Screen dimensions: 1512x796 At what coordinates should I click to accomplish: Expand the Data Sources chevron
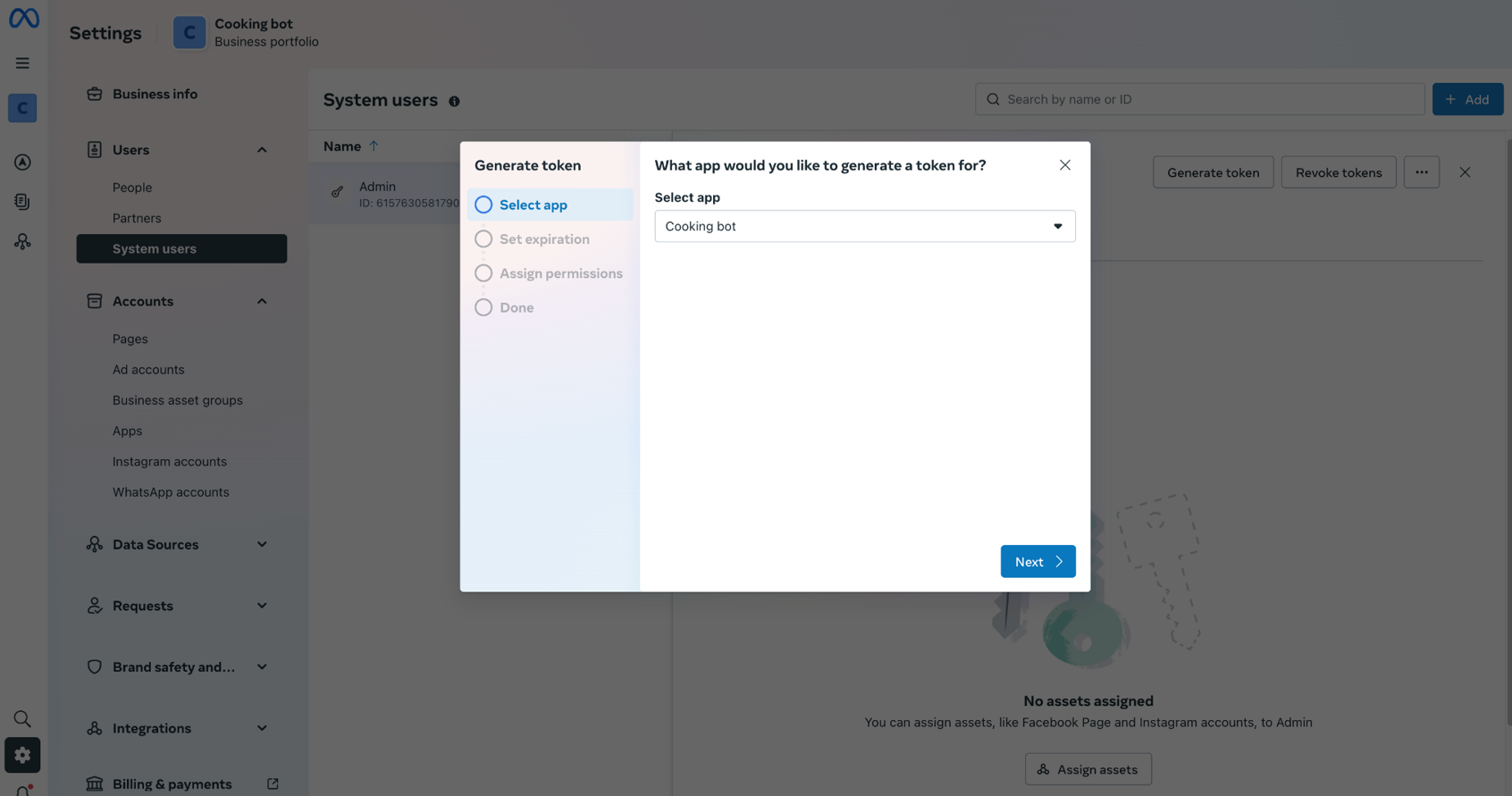pos(262,544)
